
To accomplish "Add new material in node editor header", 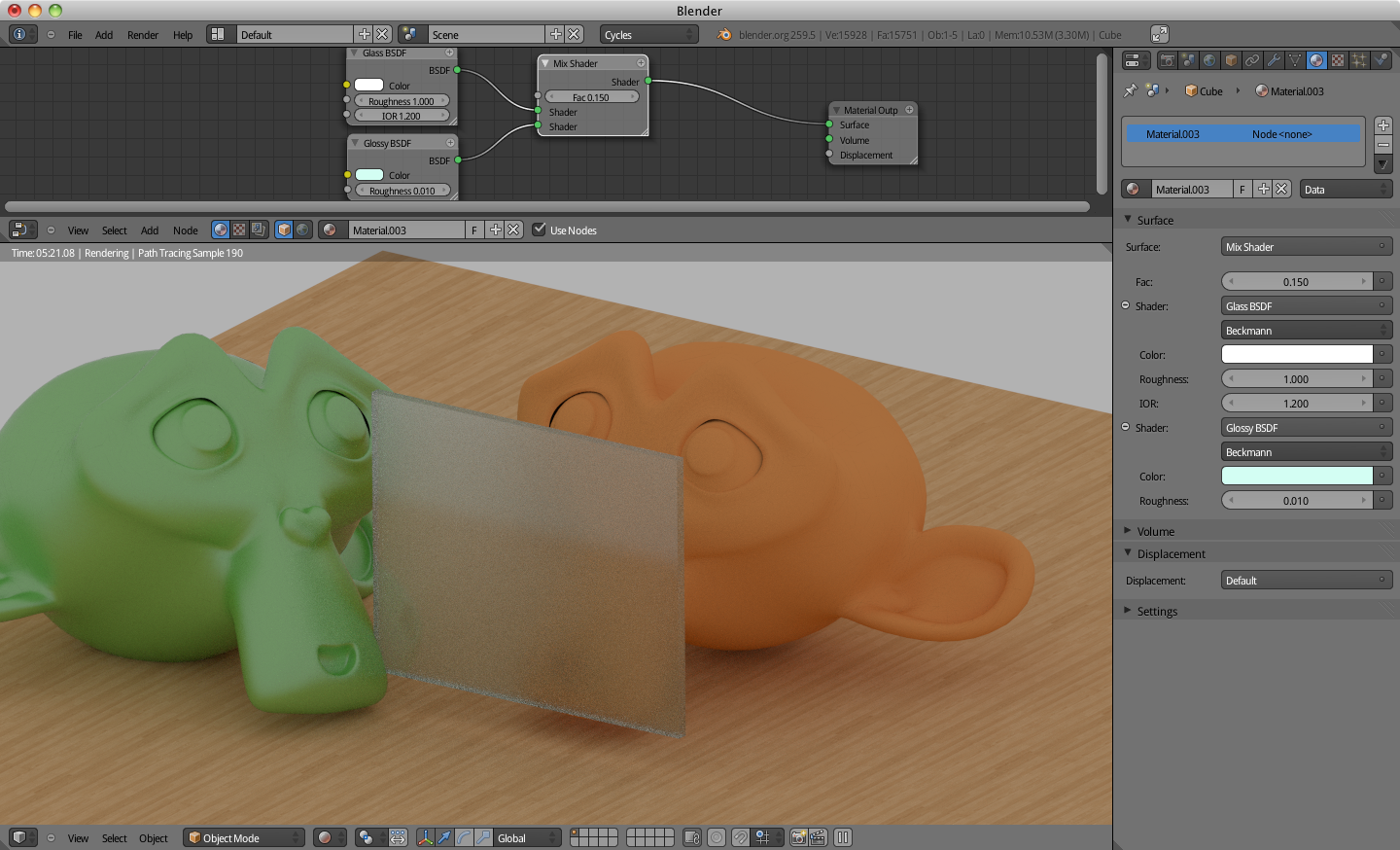I will coord(495,230).
